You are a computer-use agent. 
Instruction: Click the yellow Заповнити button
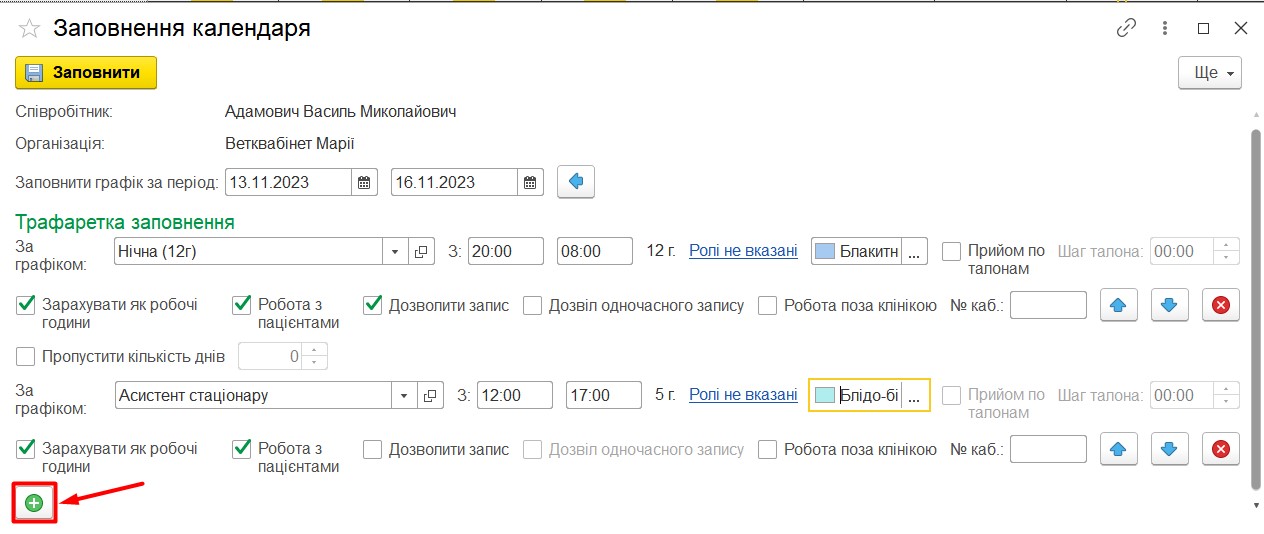pos(86,73)
